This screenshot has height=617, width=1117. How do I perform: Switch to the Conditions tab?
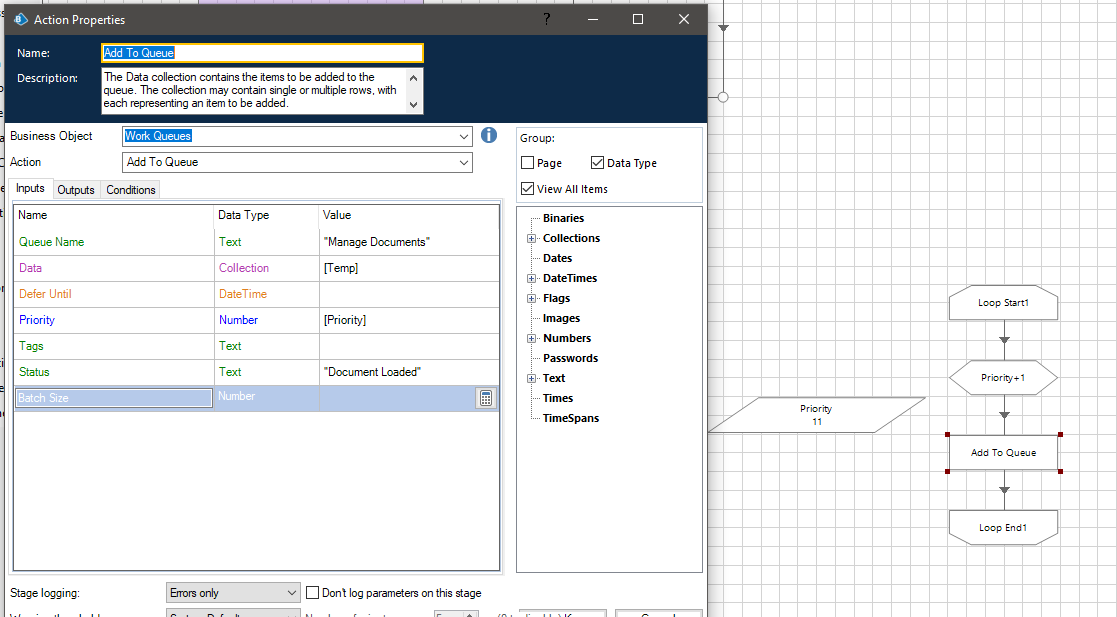[x=130, y=189]
